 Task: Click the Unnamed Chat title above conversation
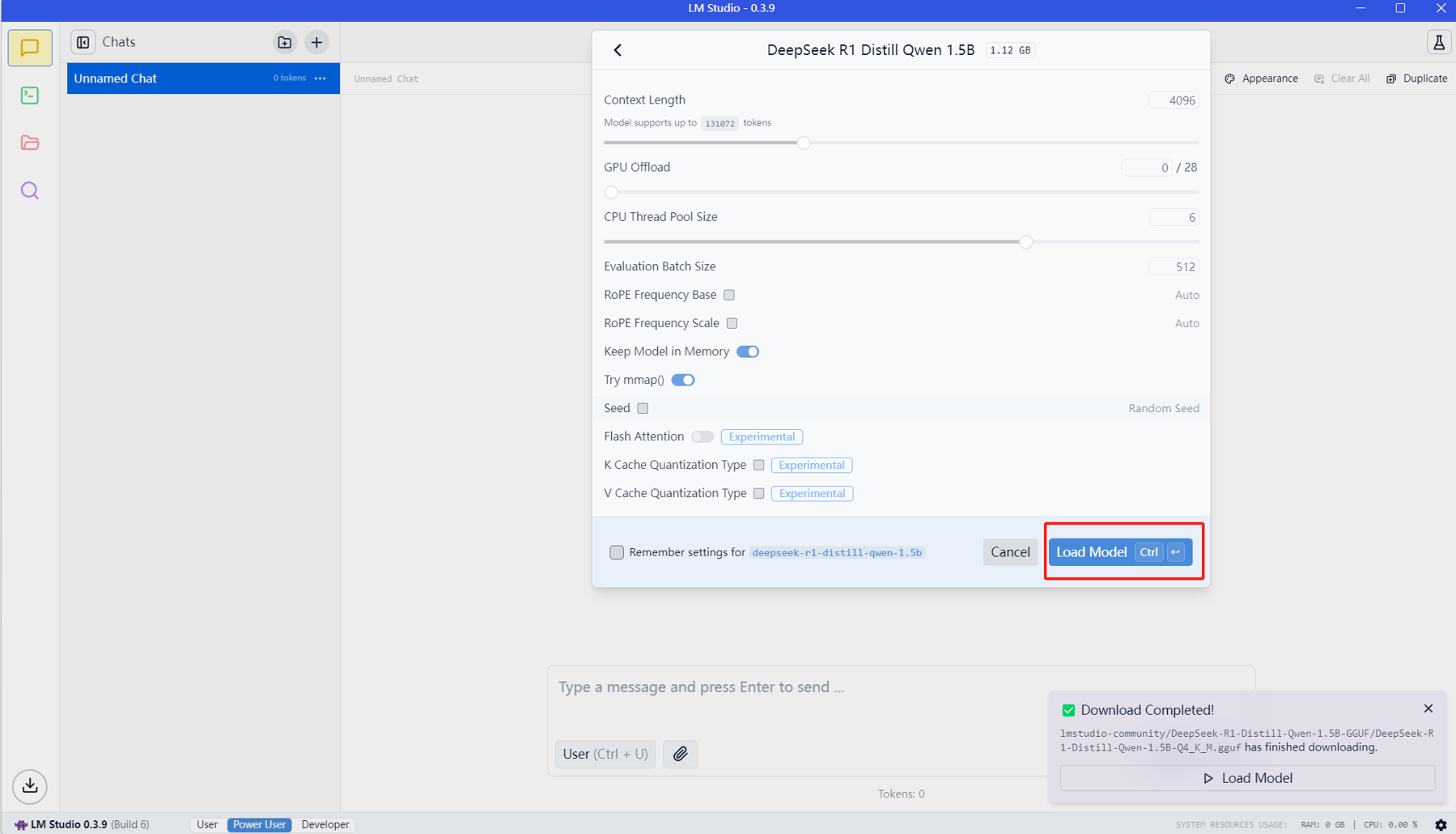[386, 79]
